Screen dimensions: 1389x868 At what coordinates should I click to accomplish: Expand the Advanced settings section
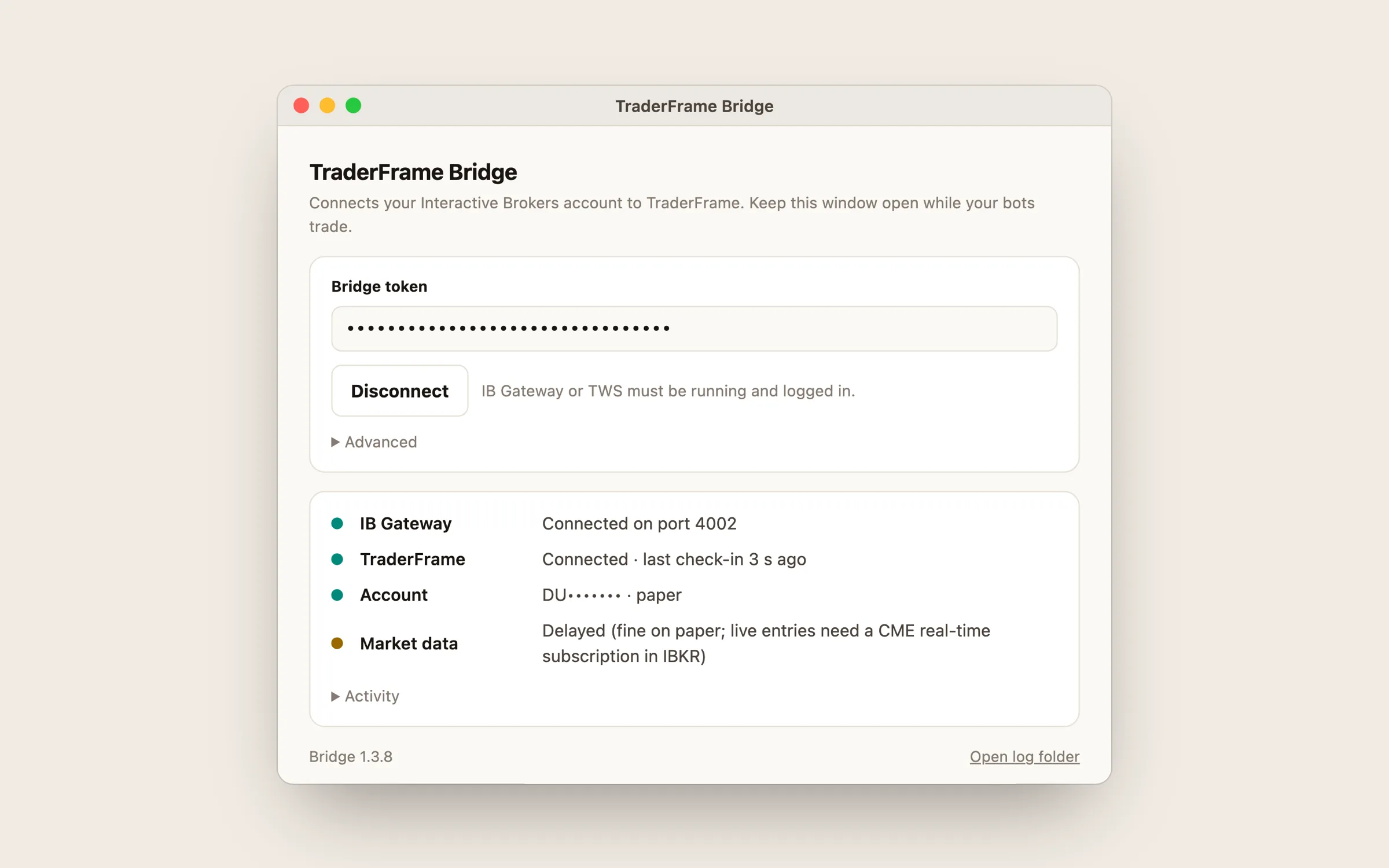(374, 442)
